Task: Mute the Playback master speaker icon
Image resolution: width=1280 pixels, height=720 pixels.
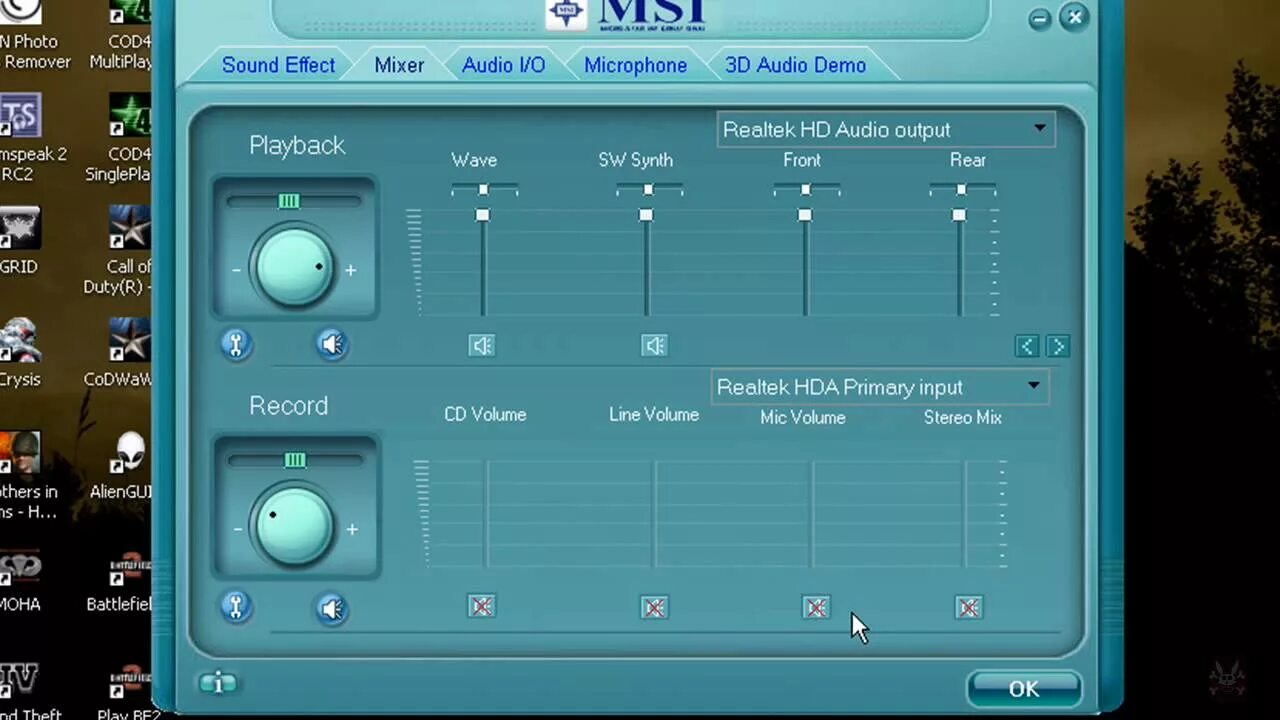Action: tap(332, 345)
